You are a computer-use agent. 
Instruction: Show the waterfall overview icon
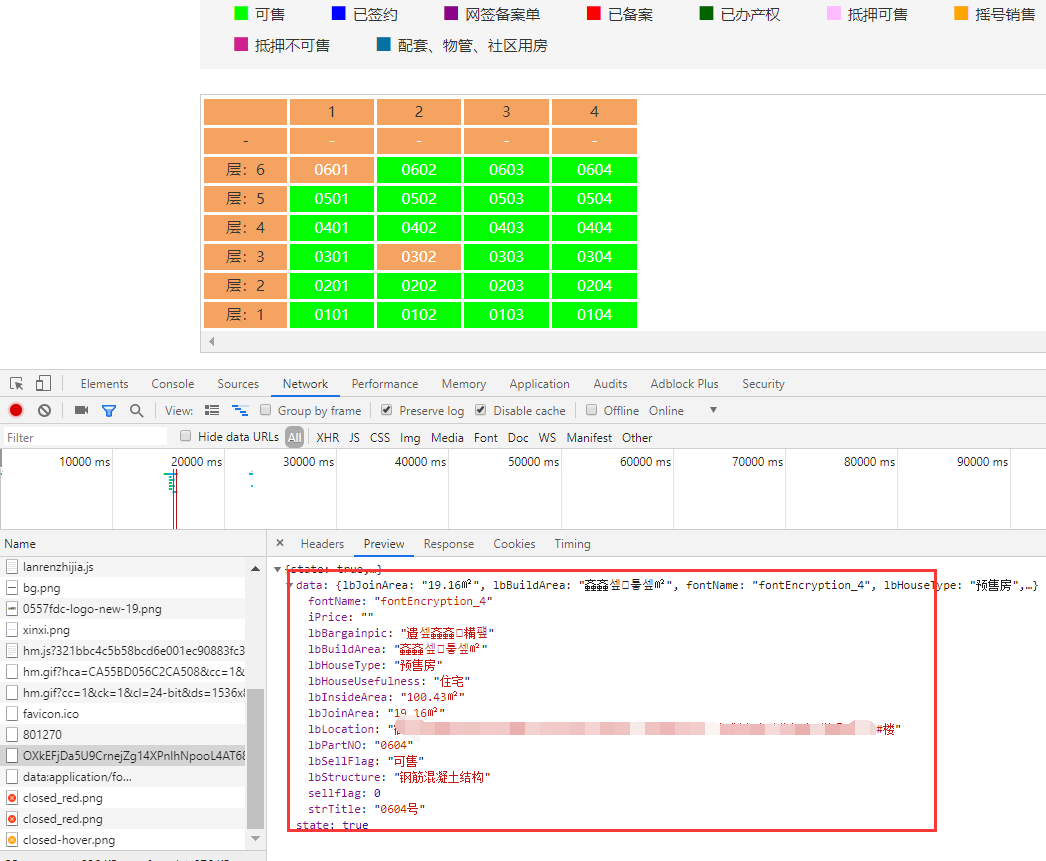coord(240,410)
